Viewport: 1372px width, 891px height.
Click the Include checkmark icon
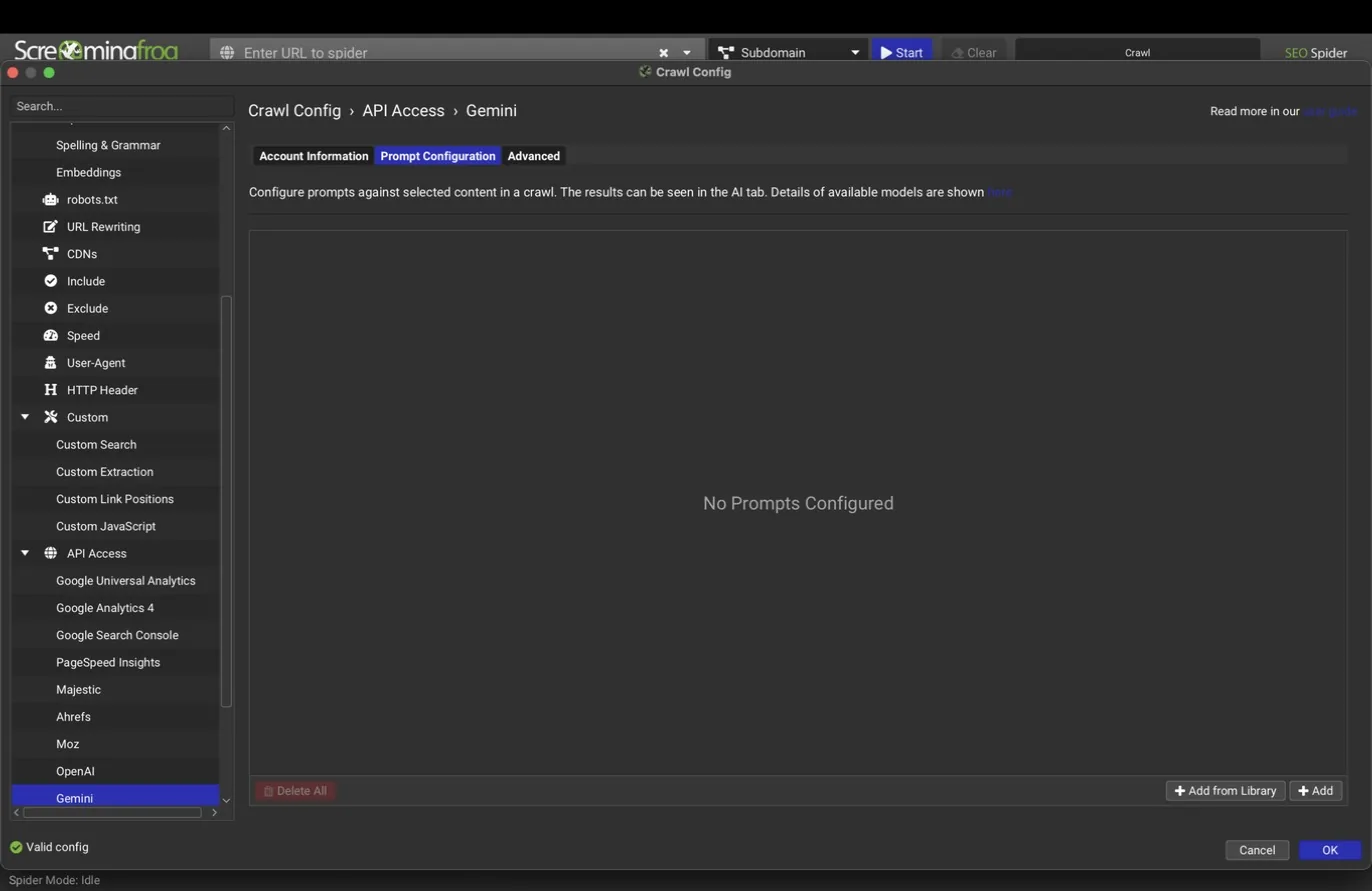(50, 281)
